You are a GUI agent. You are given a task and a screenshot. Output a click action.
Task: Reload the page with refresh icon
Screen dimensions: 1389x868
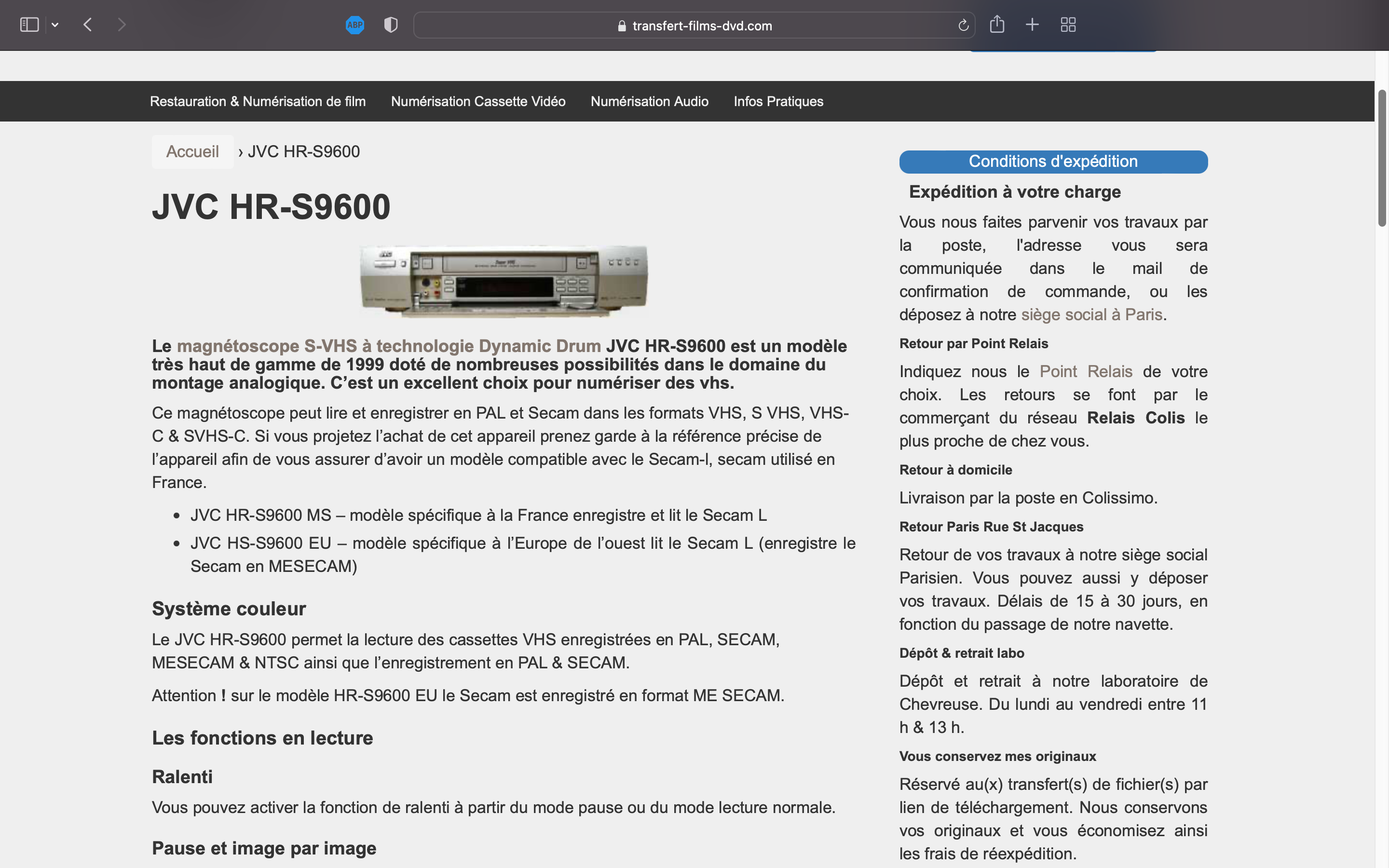point(963,25)
